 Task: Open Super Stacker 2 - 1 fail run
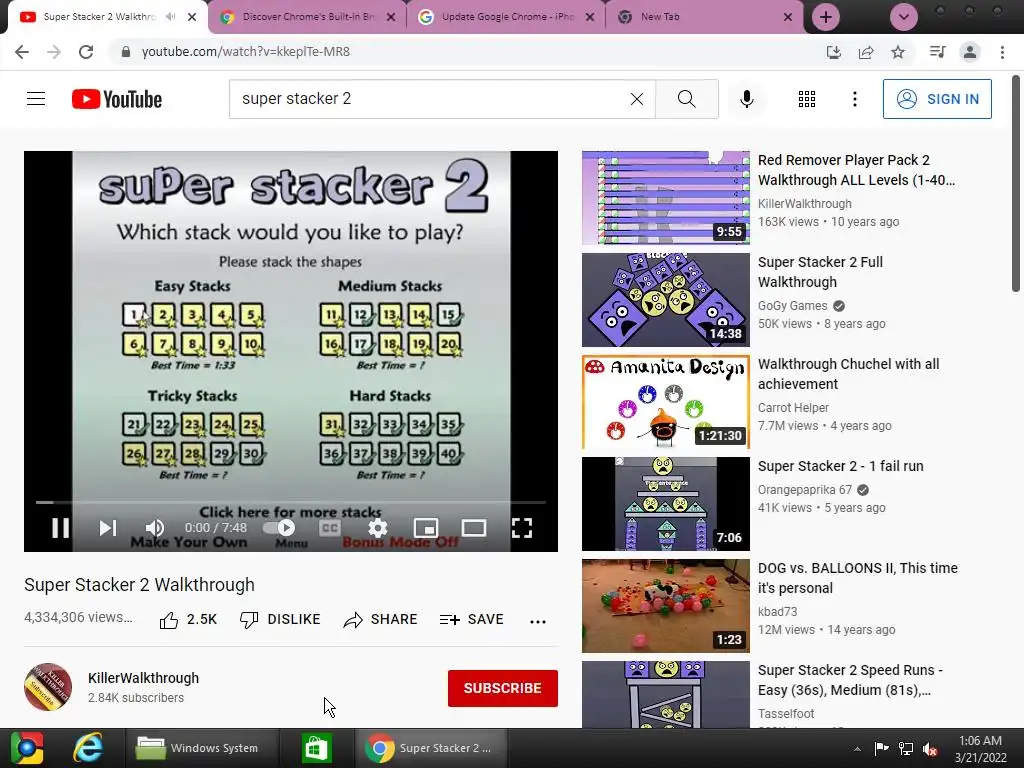point(840,466)
